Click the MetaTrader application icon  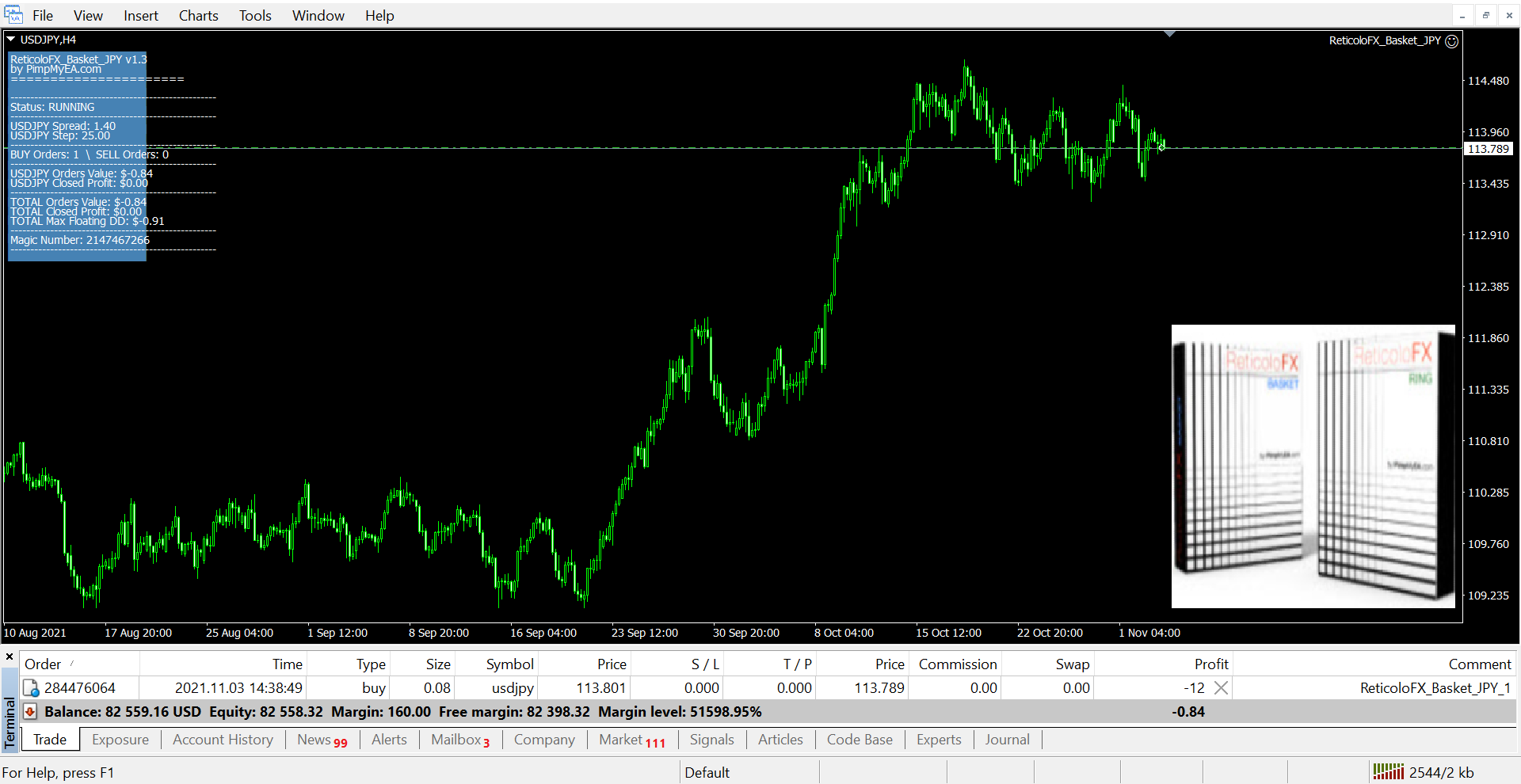click(13, 15)
